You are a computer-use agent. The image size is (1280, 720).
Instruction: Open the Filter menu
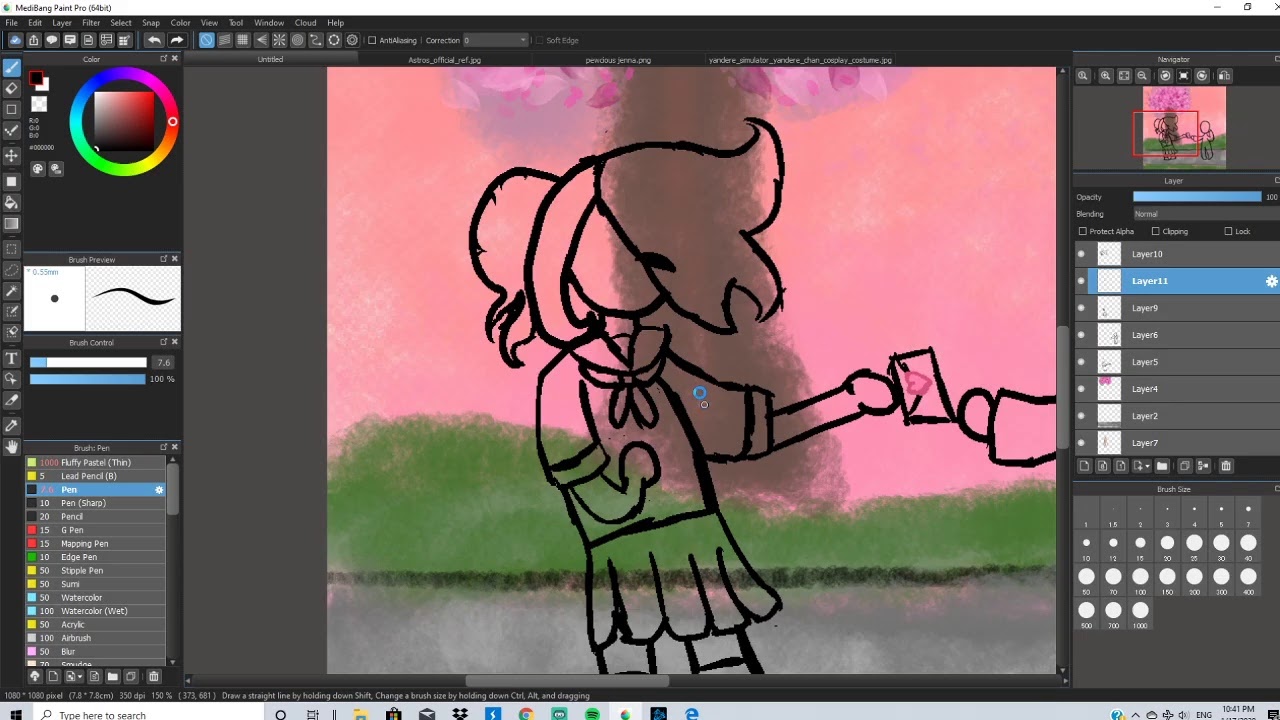91,22
